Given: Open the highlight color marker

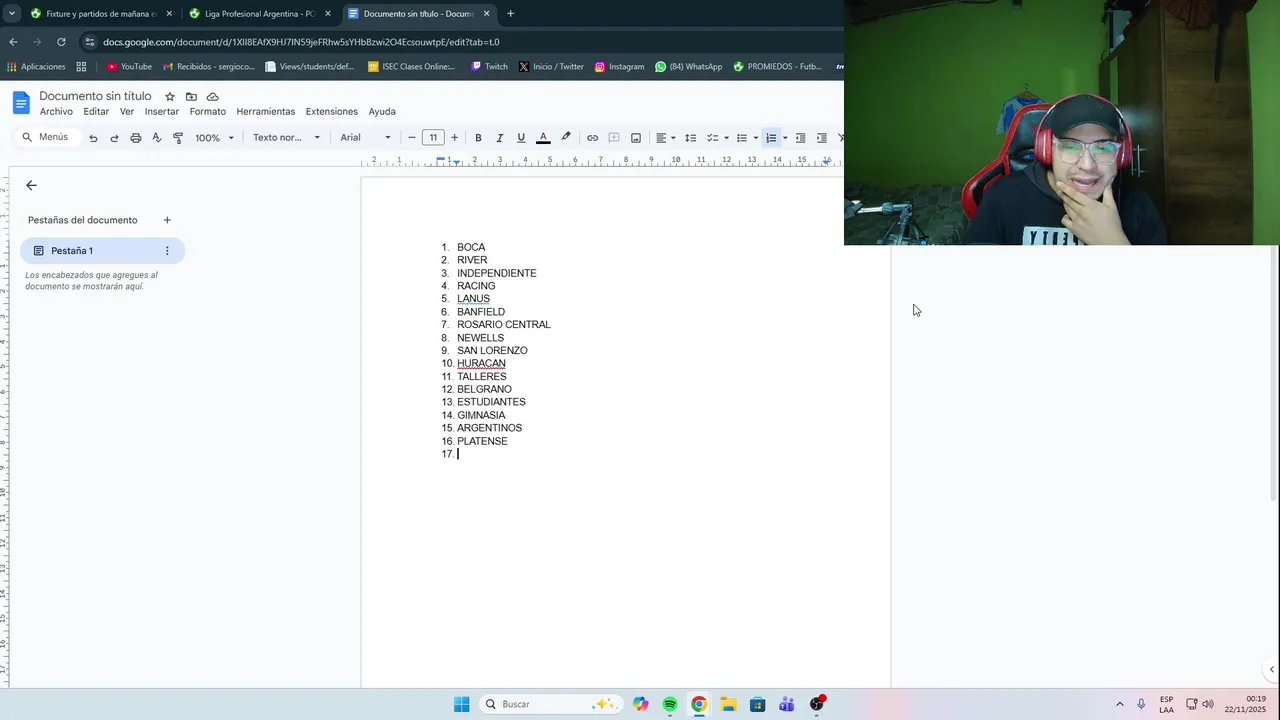Looking at the screenshot, I should (x=566, y=138).
